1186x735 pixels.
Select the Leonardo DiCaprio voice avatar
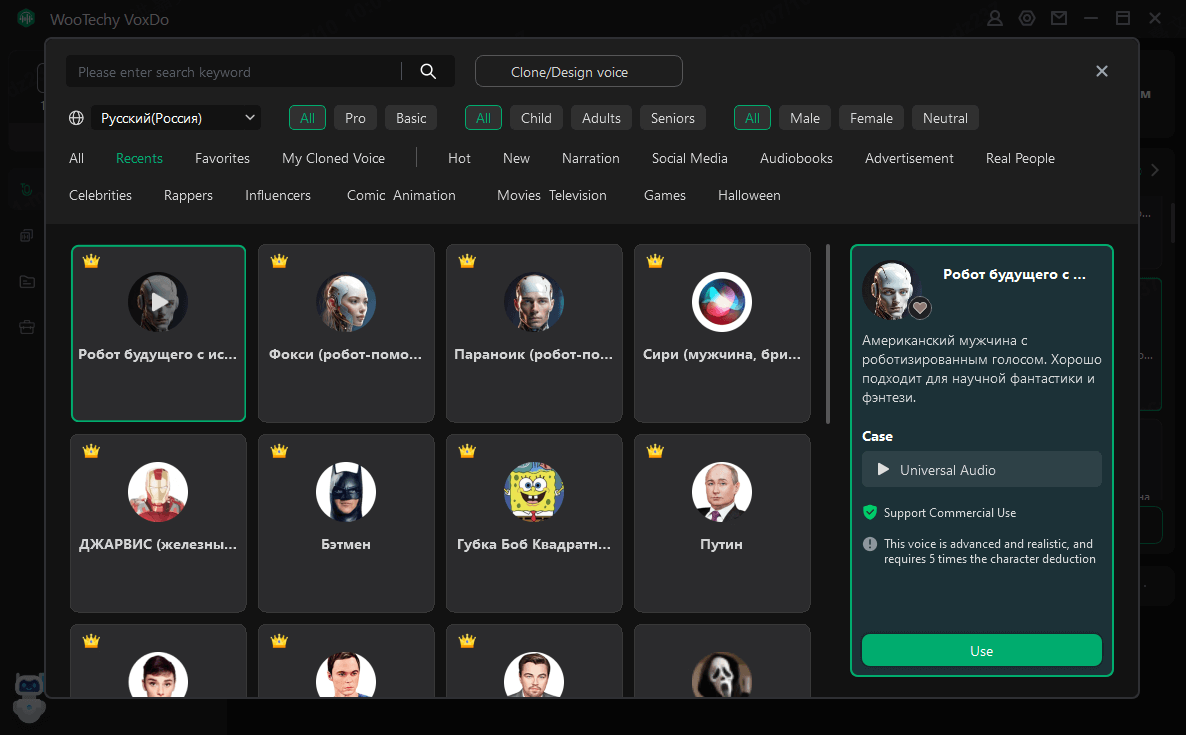(534, 675)
